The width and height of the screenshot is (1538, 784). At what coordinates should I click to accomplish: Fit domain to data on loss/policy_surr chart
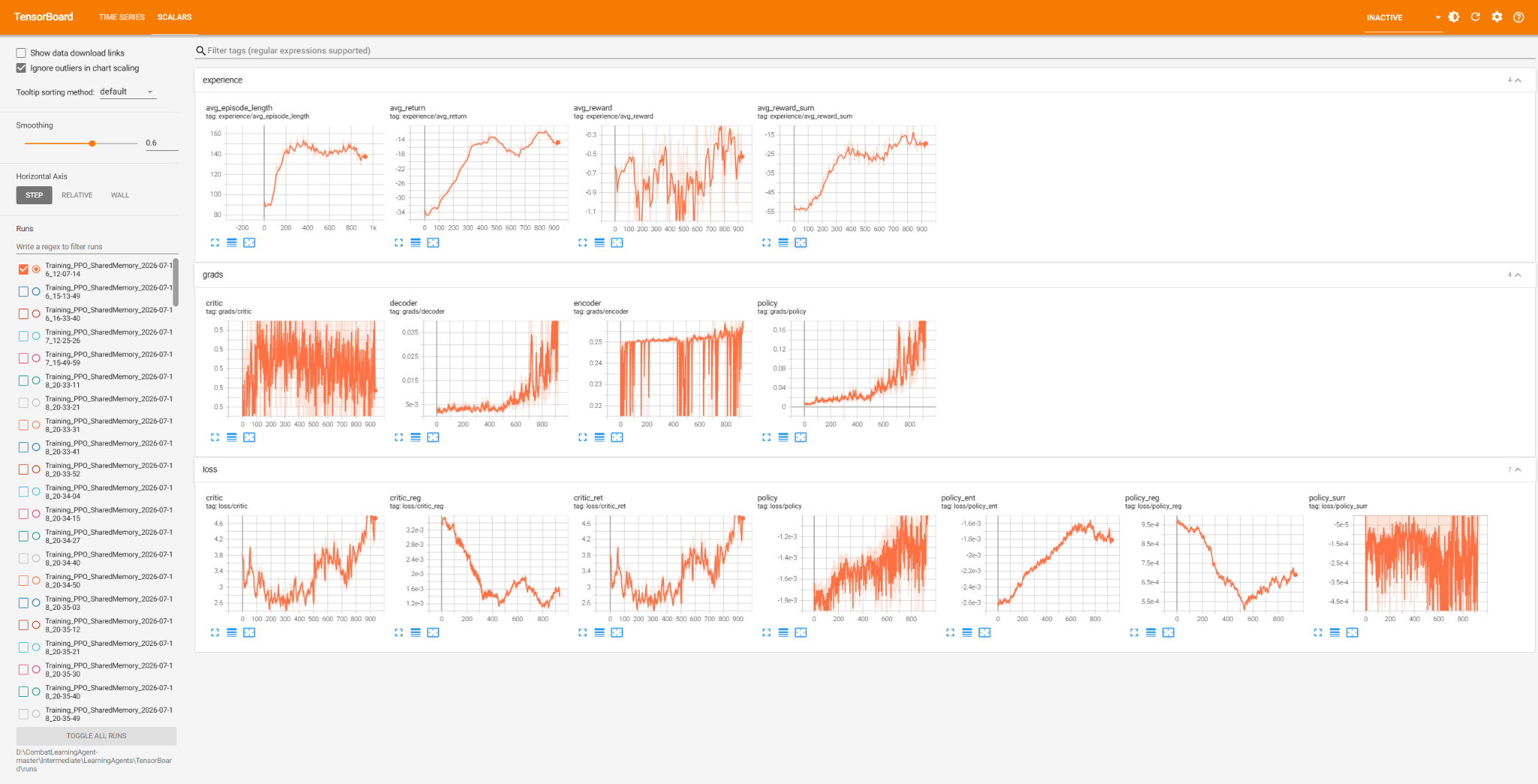click(1353, 632)
